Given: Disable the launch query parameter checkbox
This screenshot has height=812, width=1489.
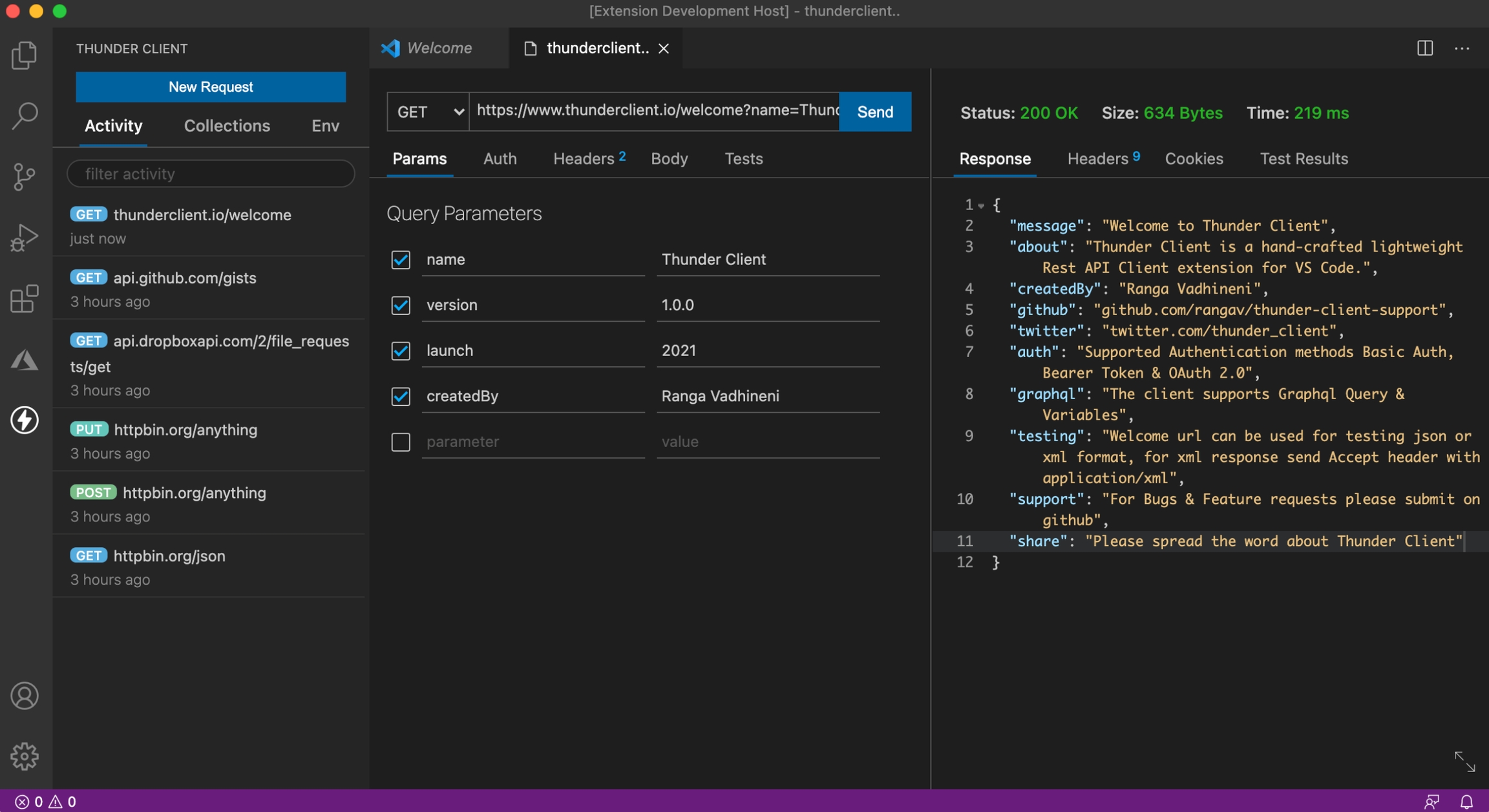Looking at the screenshot, I should tap(401, 351).
